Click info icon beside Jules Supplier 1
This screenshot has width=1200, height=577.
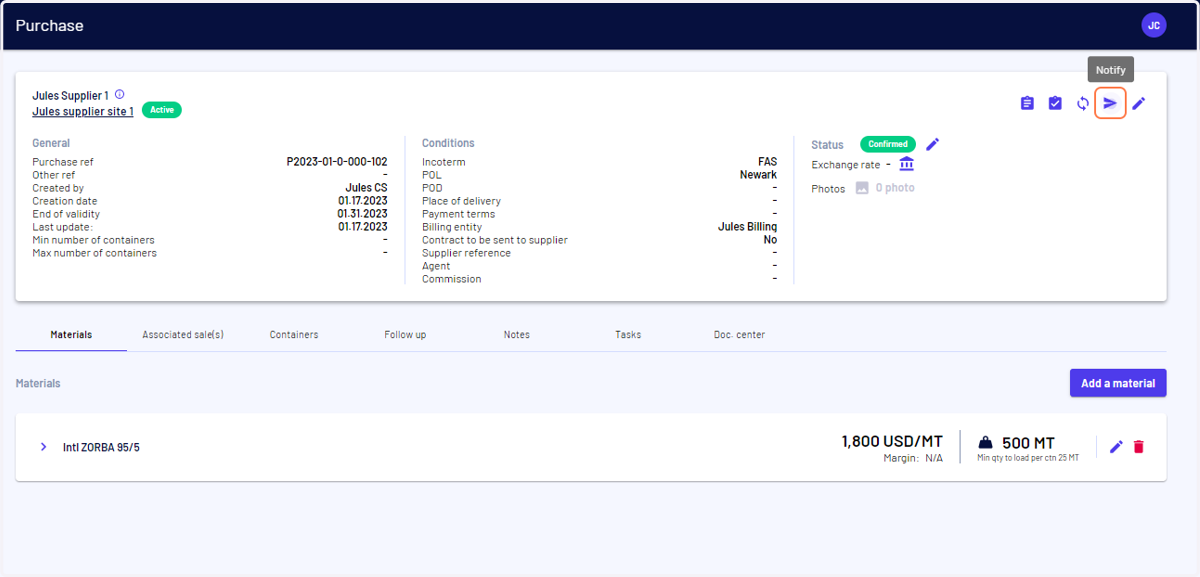[120, 94]
